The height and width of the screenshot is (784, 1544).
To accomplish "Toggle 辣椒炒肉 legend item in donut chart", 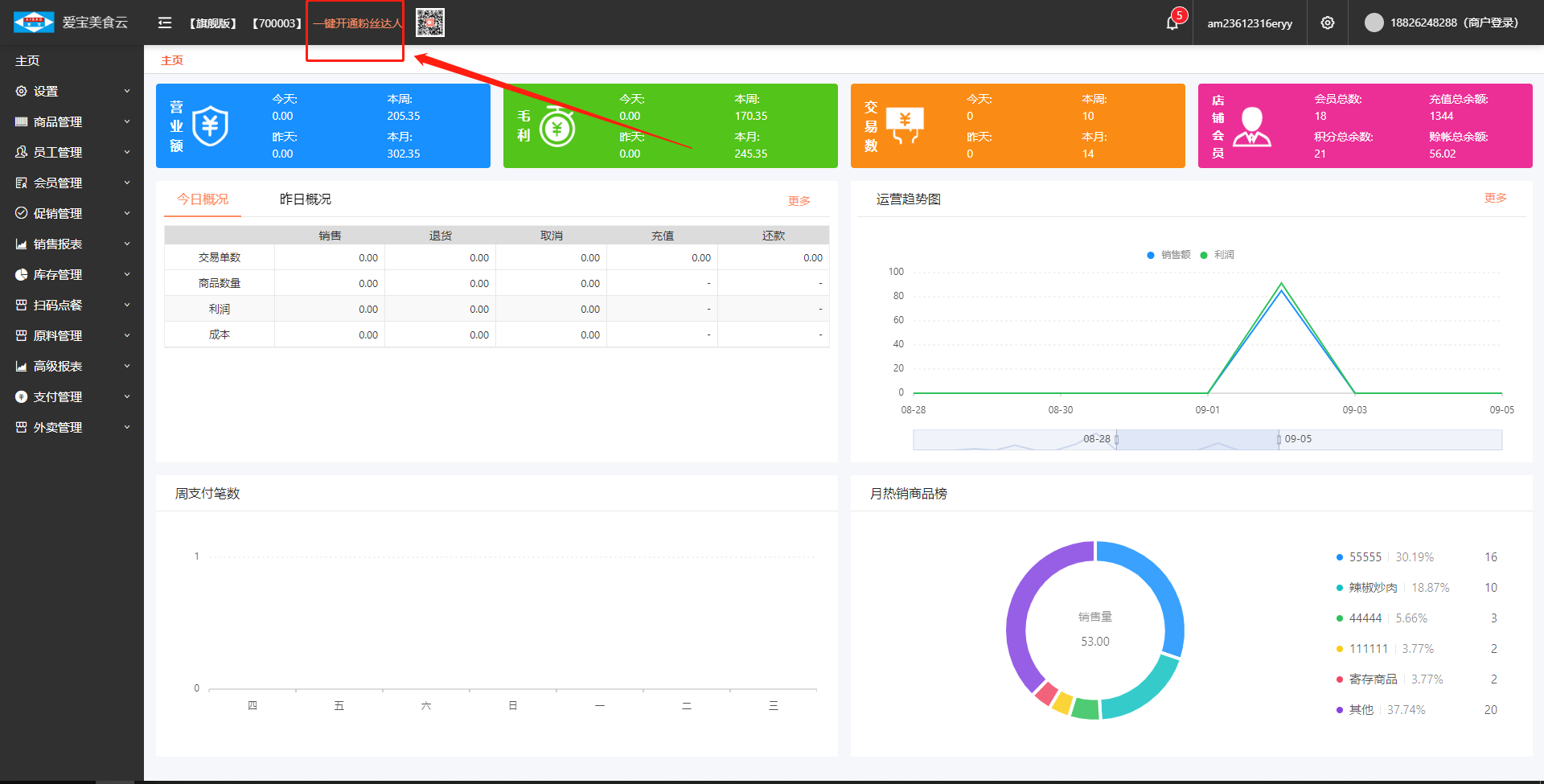I will [1373, 588].
